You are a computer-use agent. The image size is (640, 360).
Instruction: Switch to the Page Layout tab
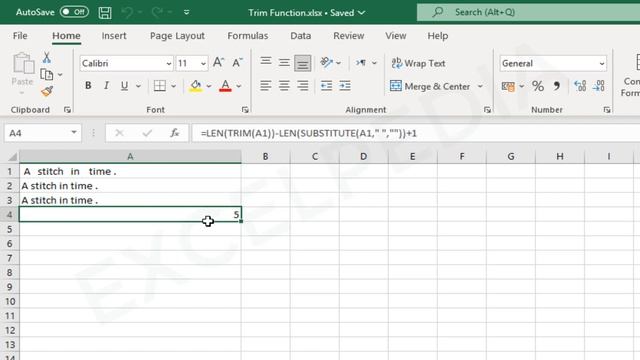pos(177,36)
